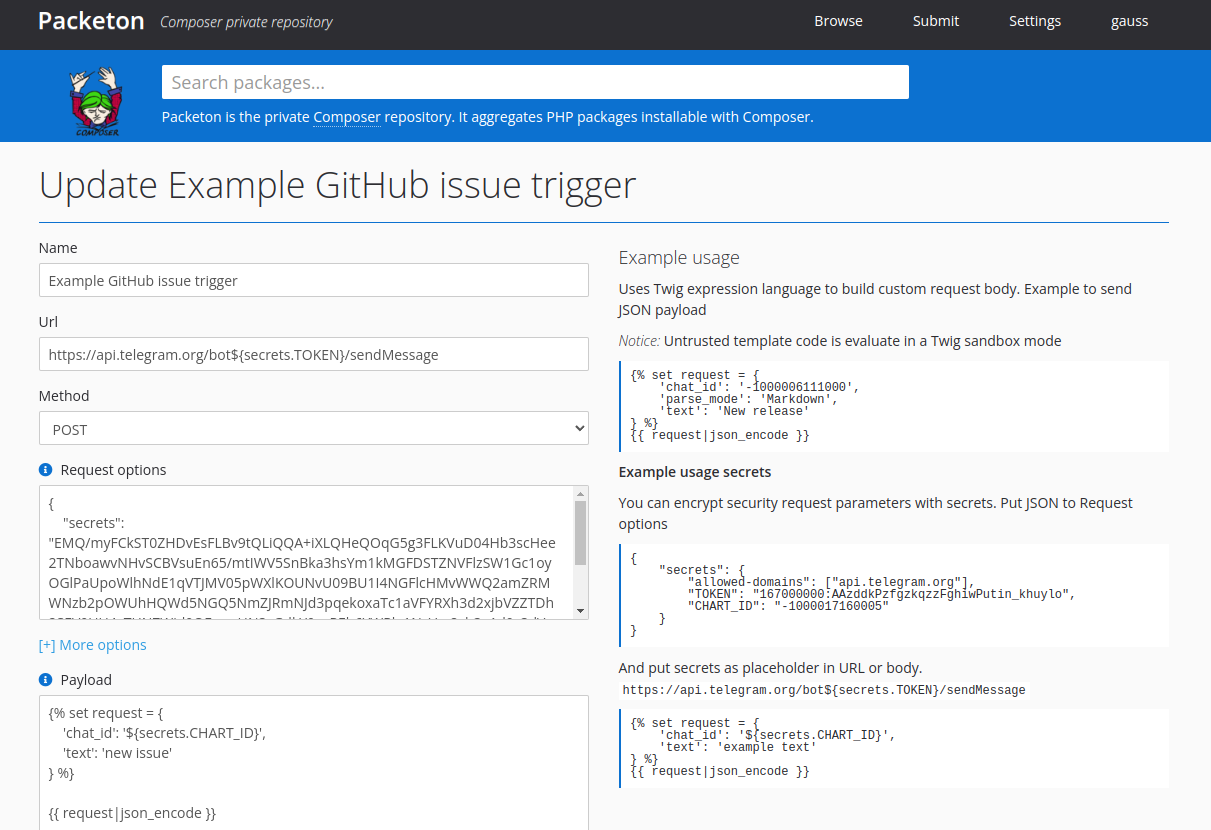Screen dimensions: 1211x830
Task: Follow the Composer link in the banner
Action: 347,117
